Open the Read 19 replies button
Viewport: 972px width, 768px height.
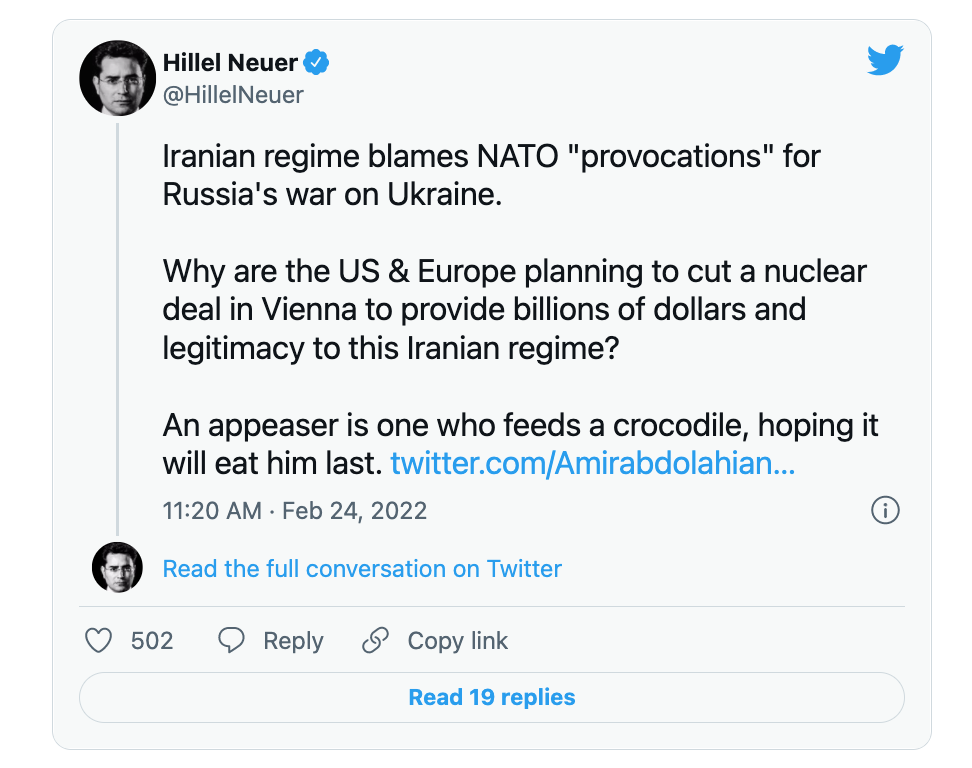pyautogui.click(x=492, y=697)
